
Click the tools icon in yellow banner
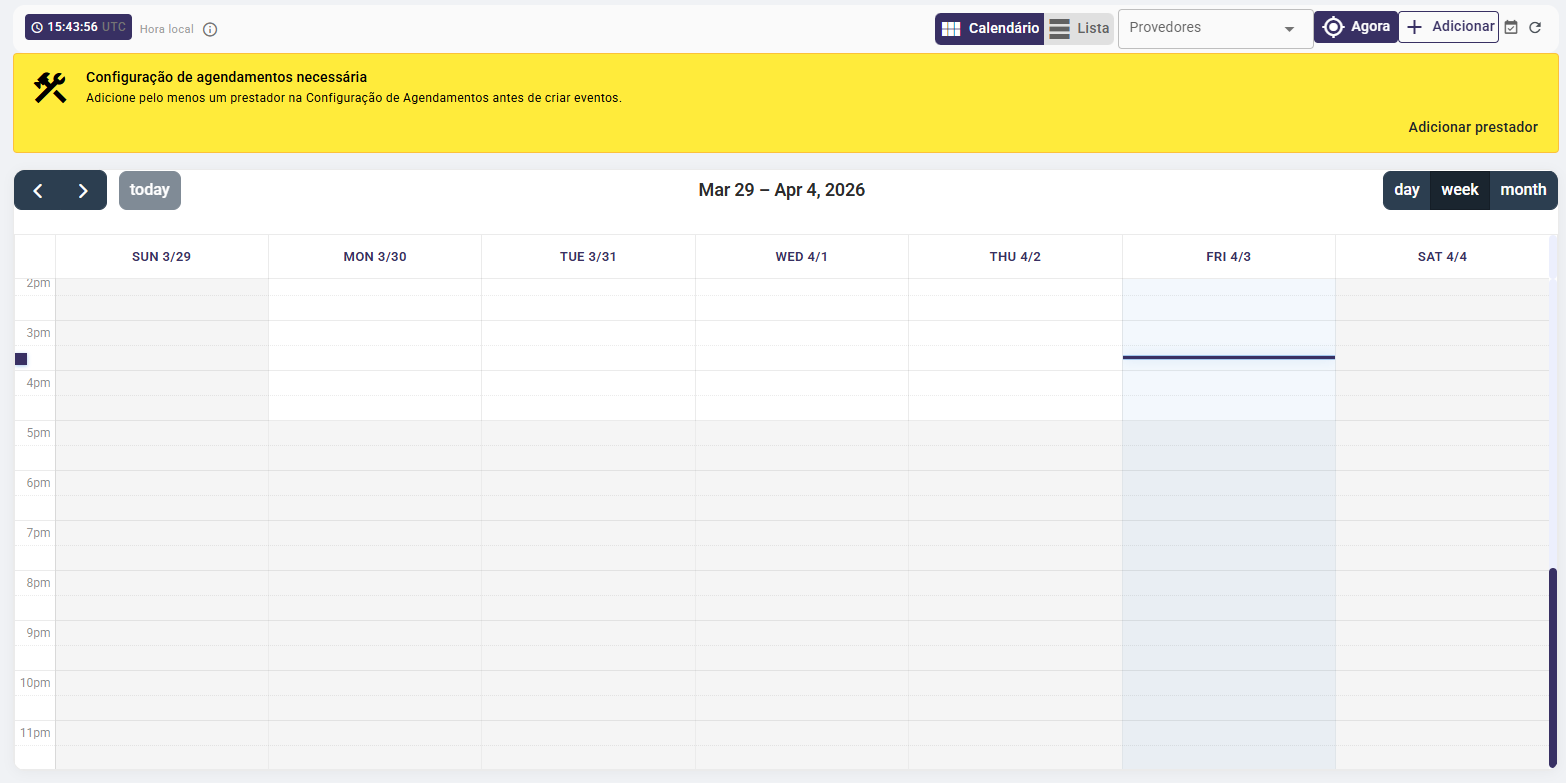[50, 87]
